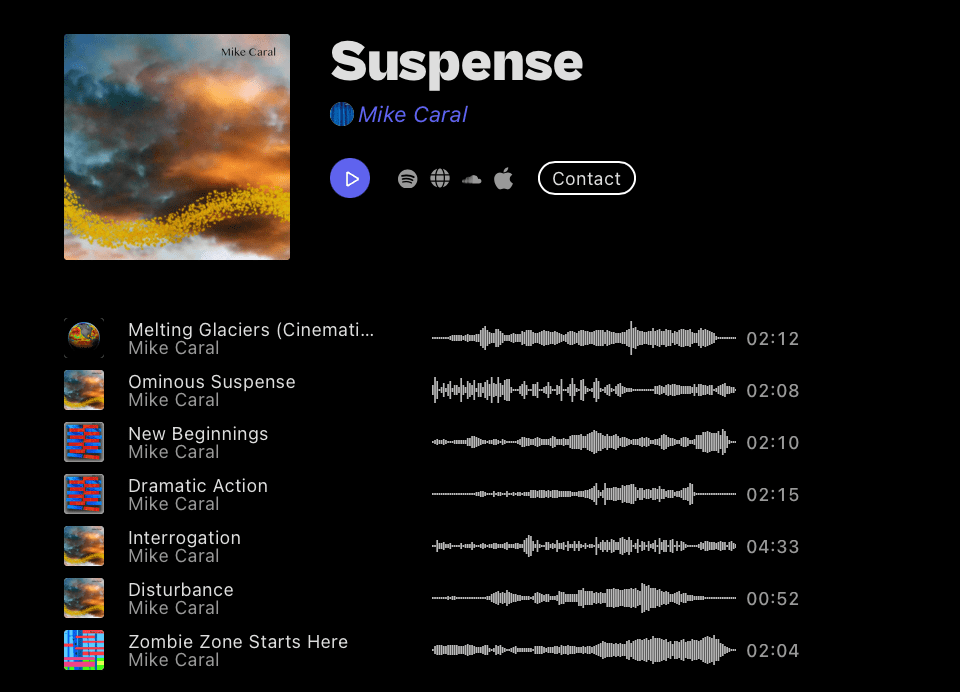Click the Mike Caral round avatar icon
Screen dimensions: 960x692
tap(342, 114)
